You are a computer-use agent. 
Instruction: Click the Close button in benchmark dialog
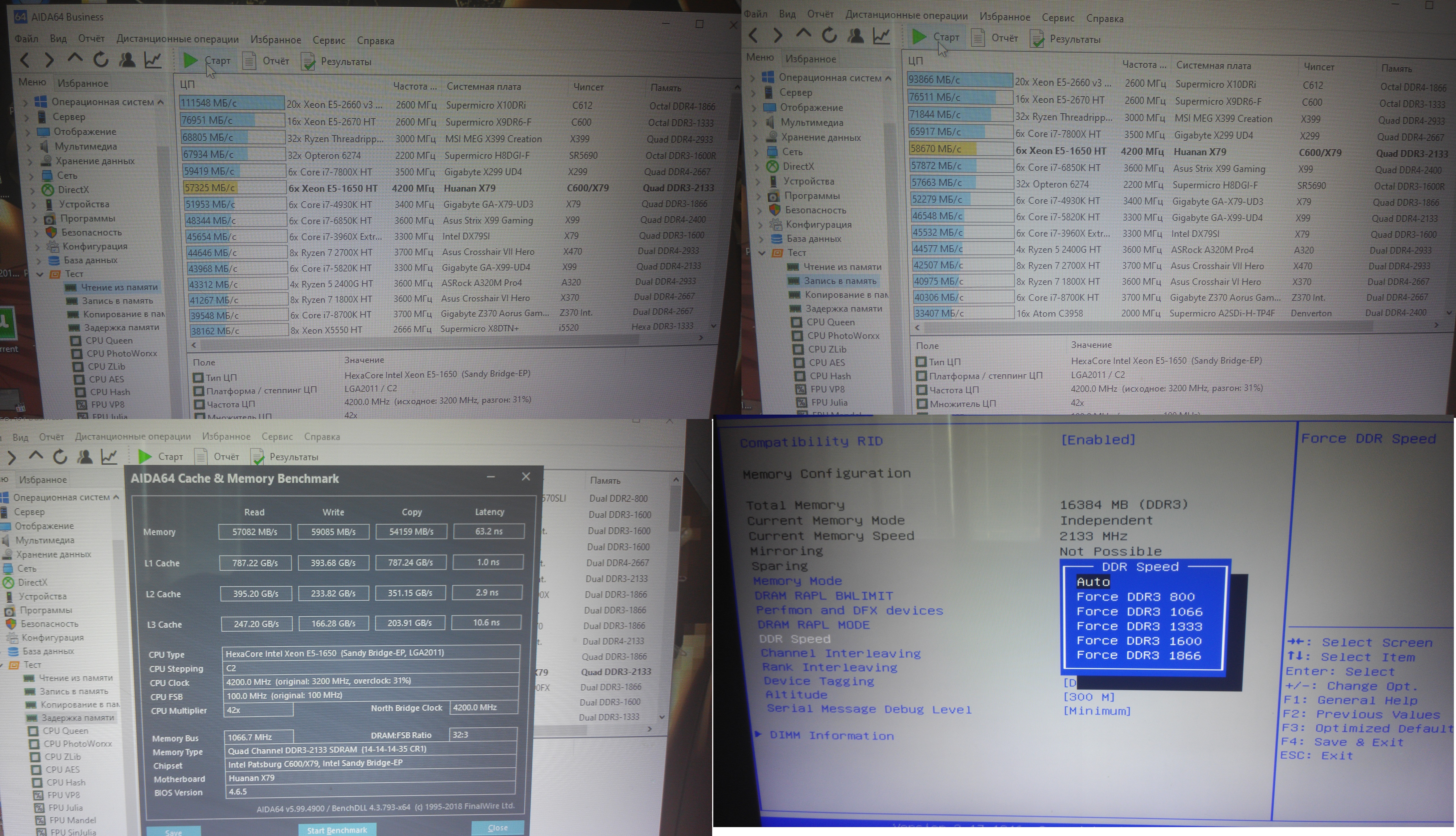pyautogui.click(x=497, y=828)
